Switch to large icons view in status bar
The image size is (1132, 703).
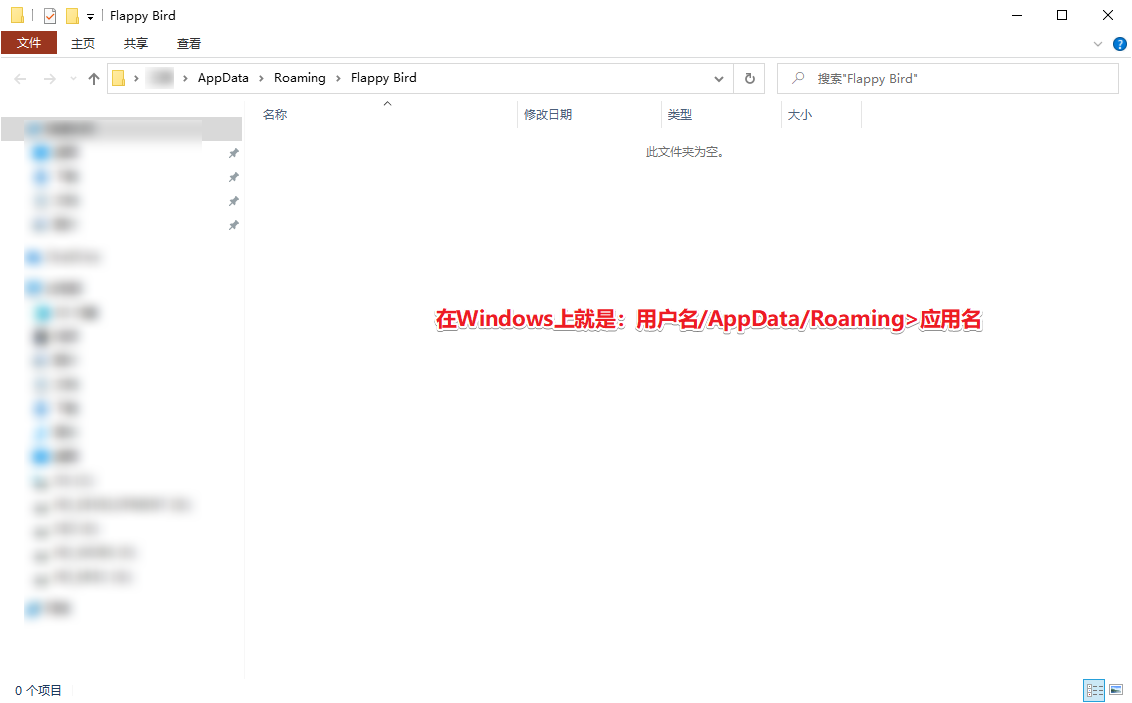(x=1116, y=690)
